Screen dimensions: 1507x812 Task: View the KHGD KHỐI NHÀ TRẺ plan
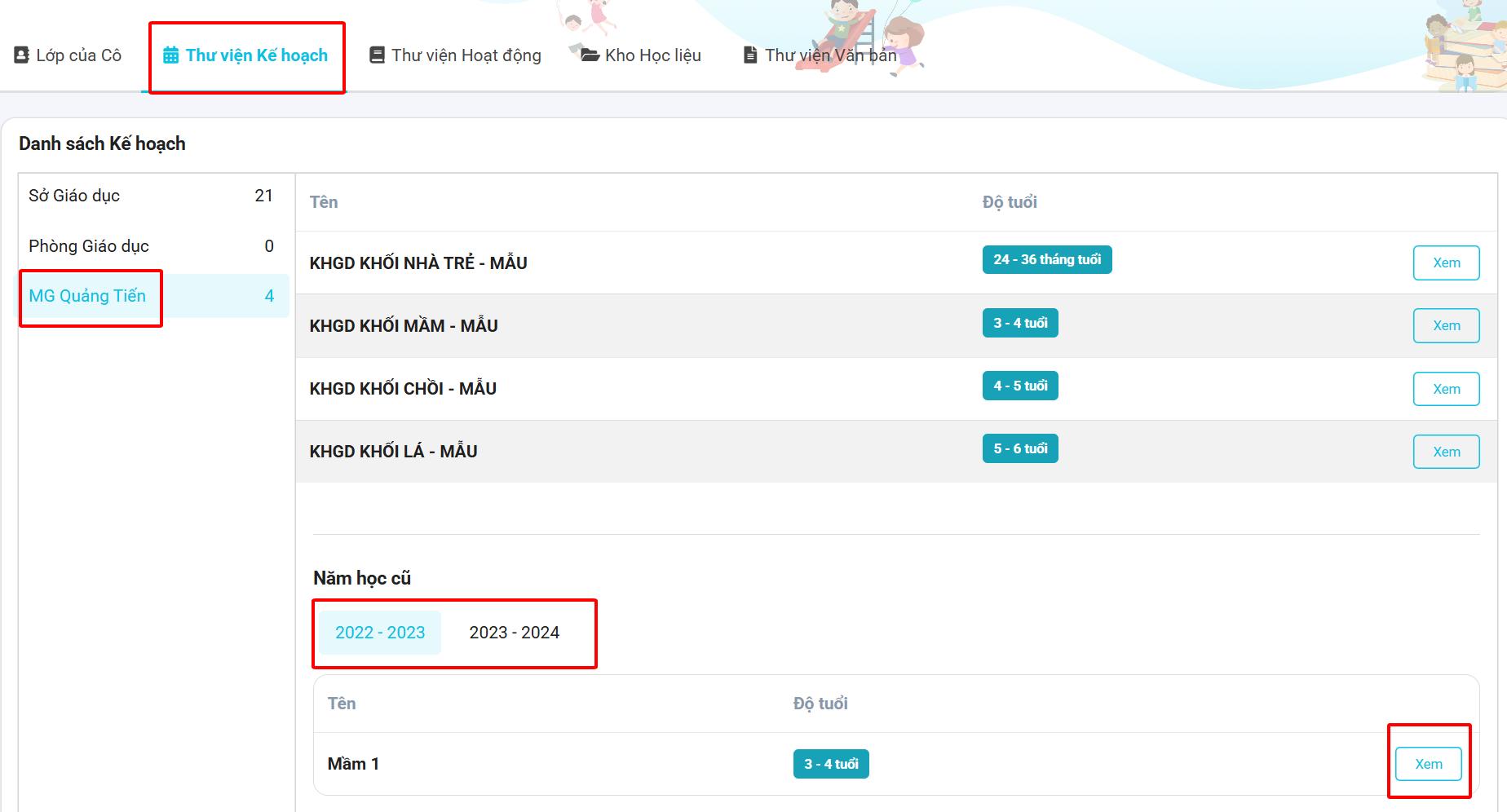pyautogui.click(x=1446, y=263)
